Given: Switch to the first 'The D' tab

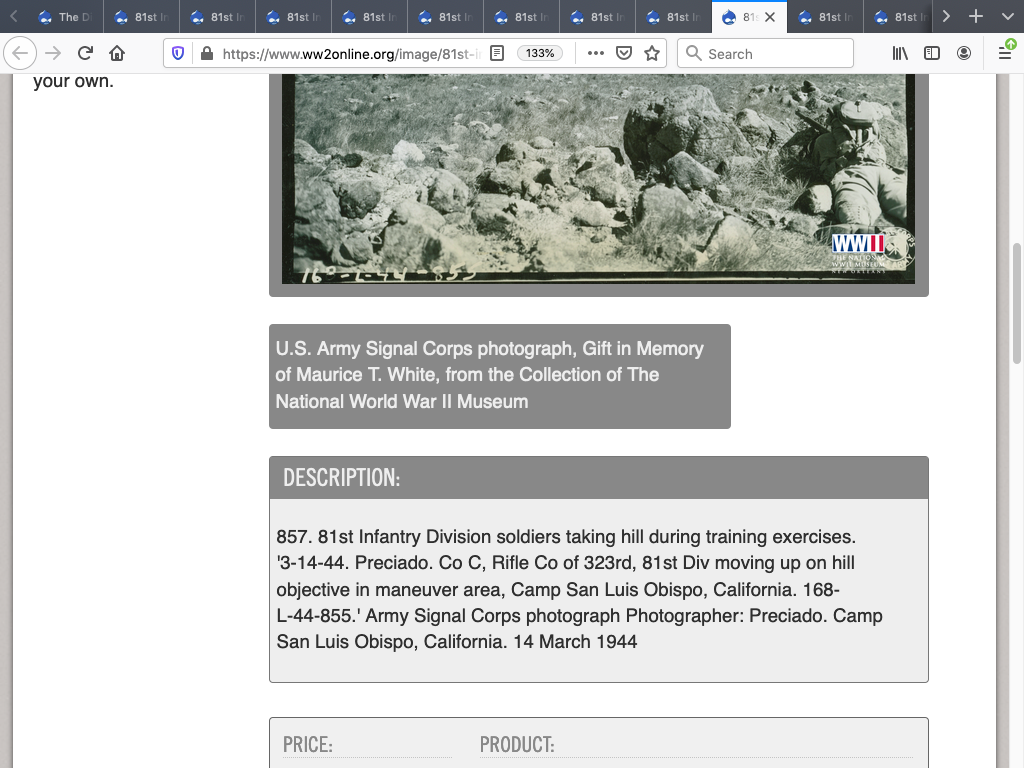Looking at the screenshot, I should pyautogui.click(x=66, y=17).
